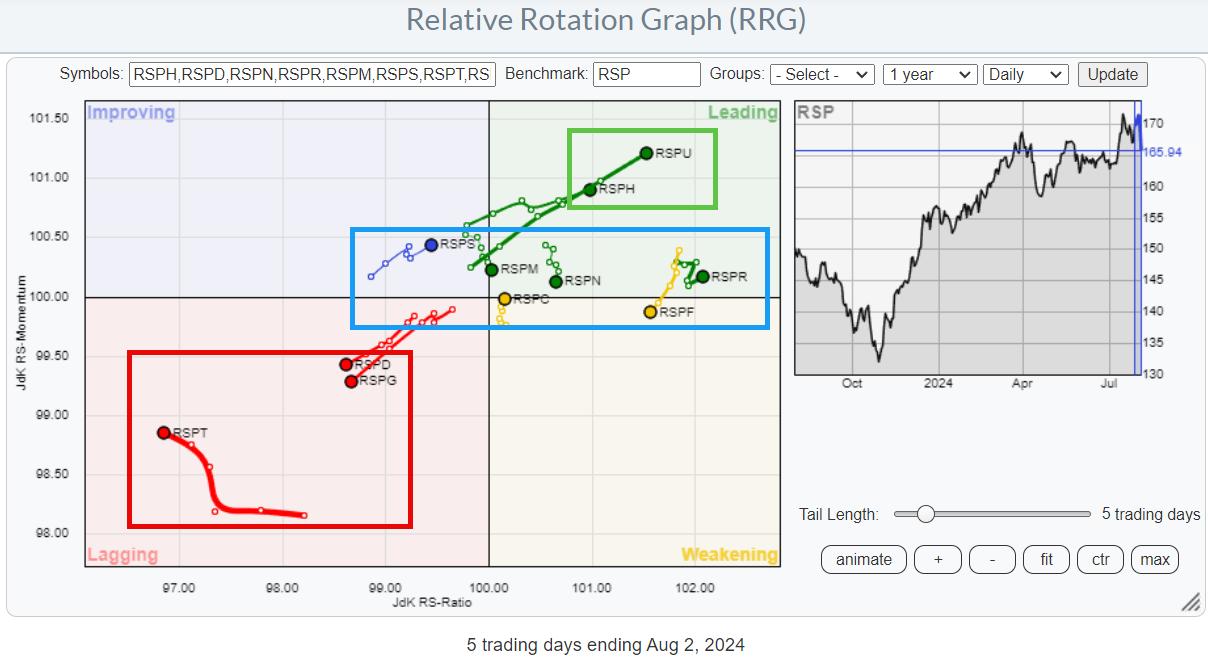Click the RSPF yellow marker
Viewport: 1208px width, 661px height.
tap(650, 312)
